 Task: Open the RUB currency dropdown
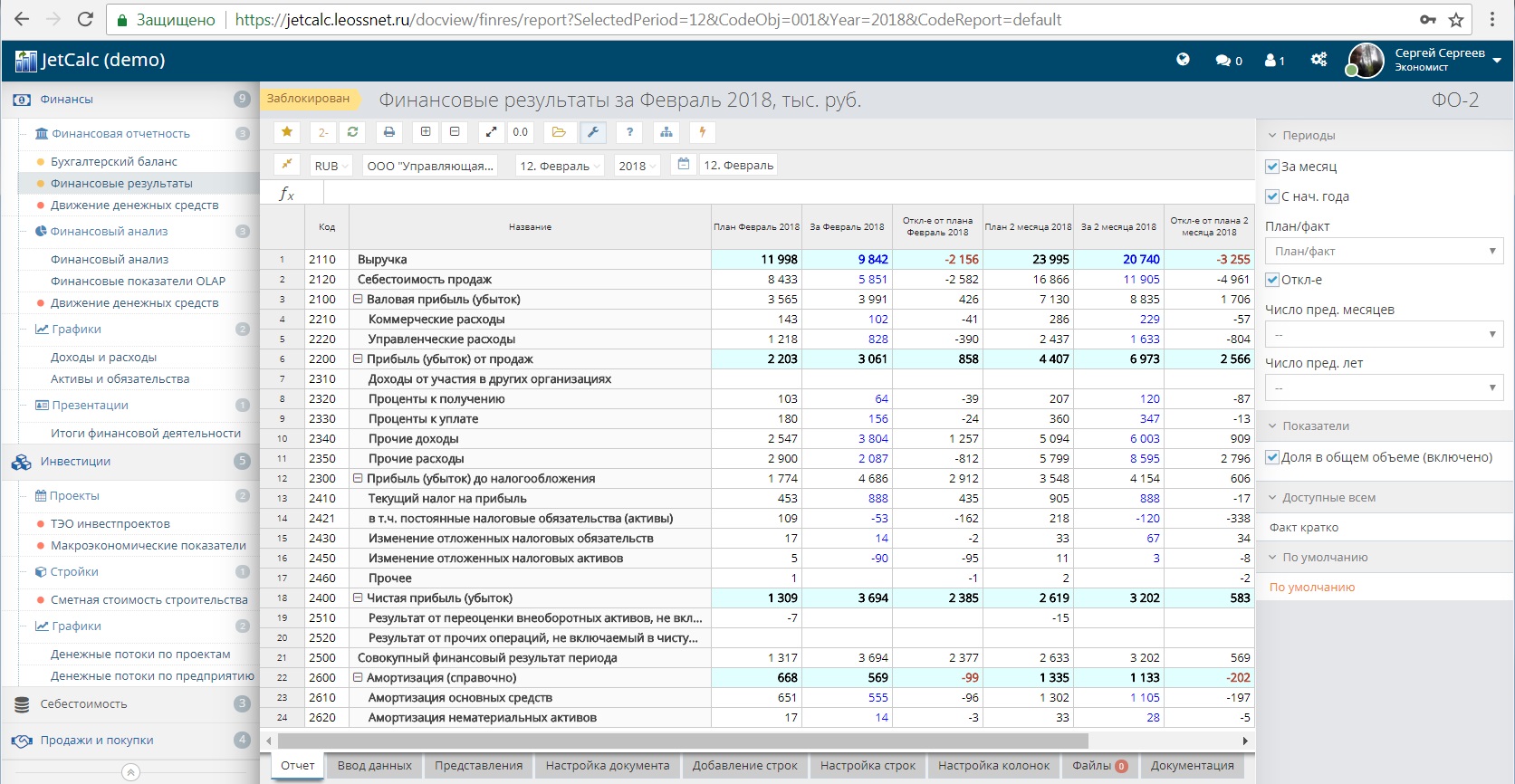[x=331, y=166]
